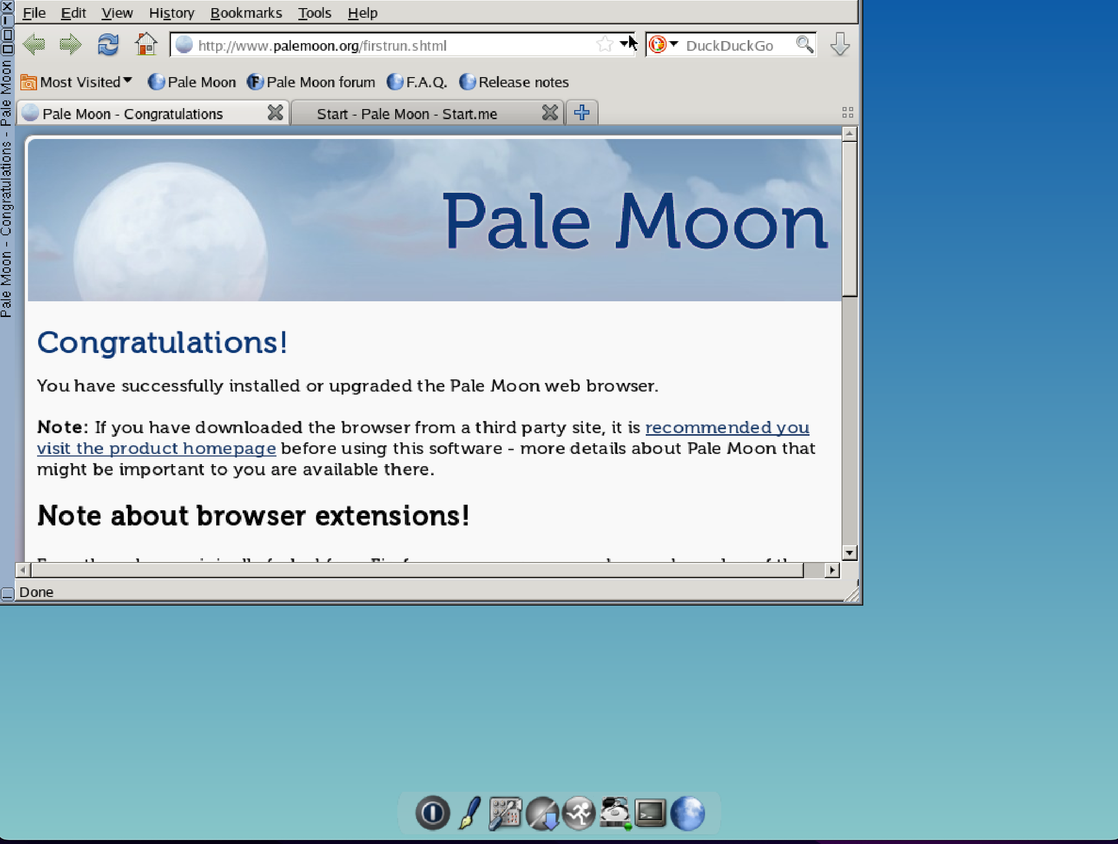
Task: Open the Home page button
Action: coord(146,45)
